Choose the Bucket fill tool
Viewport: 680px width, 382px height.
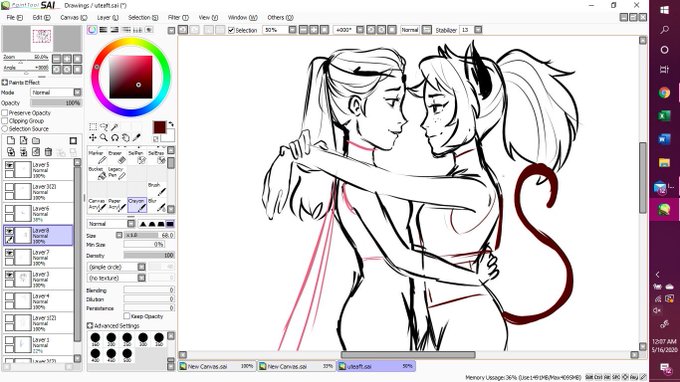click(x=97, y=173)
